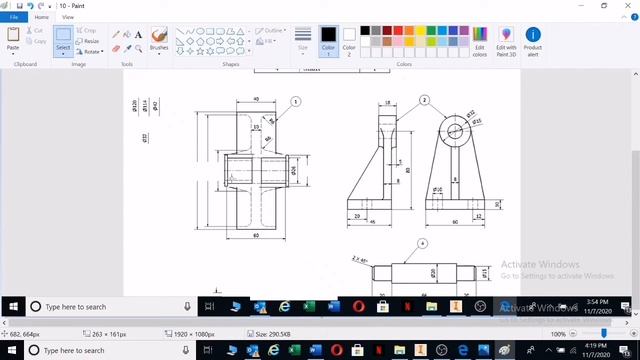Choose the Five-point star shape
640x360 pixels.
pyautogui.click(x=200, y=51)
